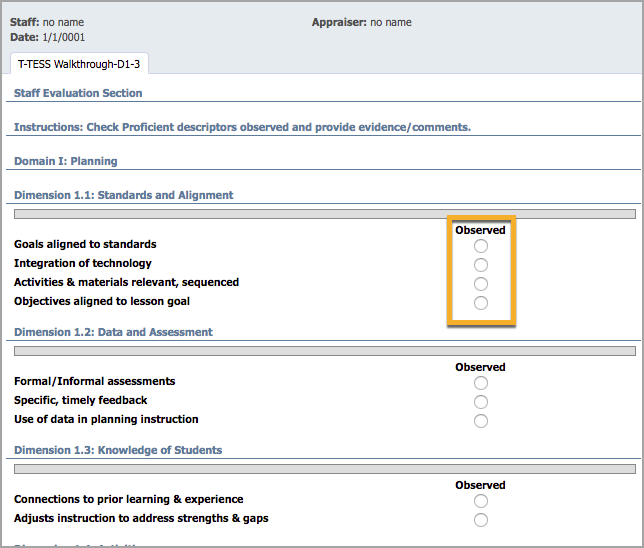Mark Goals aligned to standards as observed
The height and width of the screenshot is (548, 644).
tap(481, 246)
